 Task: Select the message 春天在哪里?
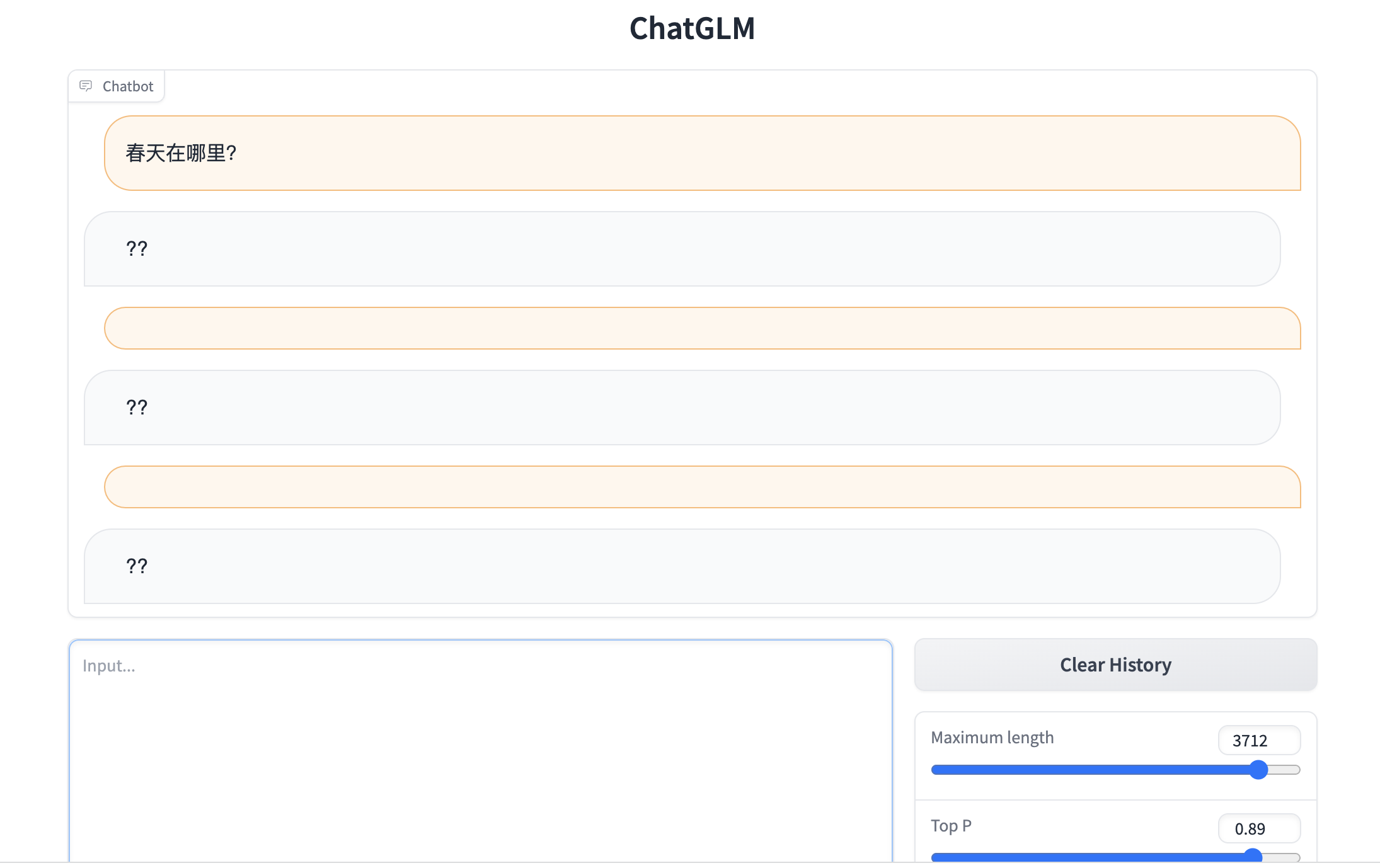[181, 153]
